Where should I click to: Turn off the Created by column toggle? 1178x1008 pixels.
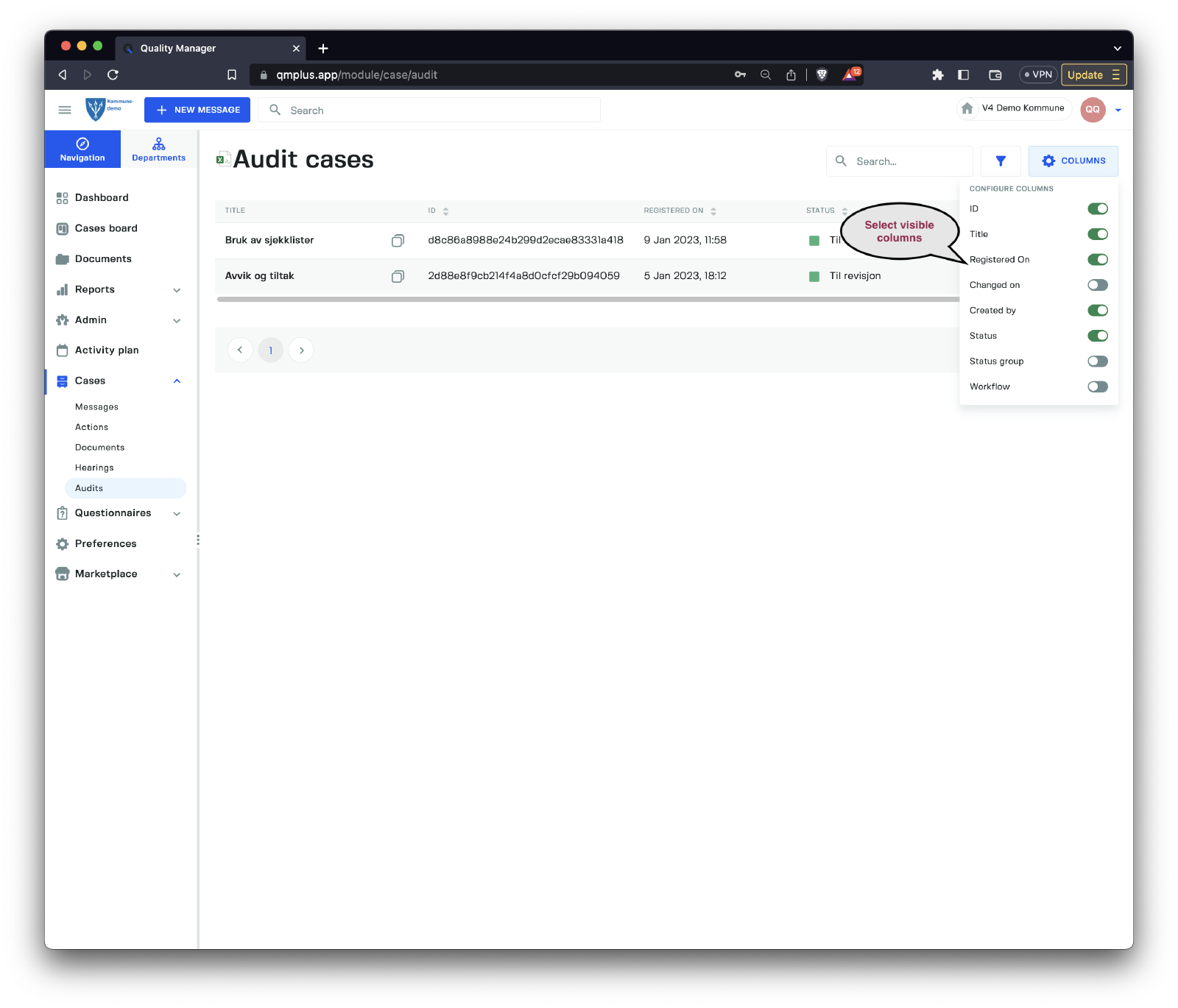click(1097, 311)
